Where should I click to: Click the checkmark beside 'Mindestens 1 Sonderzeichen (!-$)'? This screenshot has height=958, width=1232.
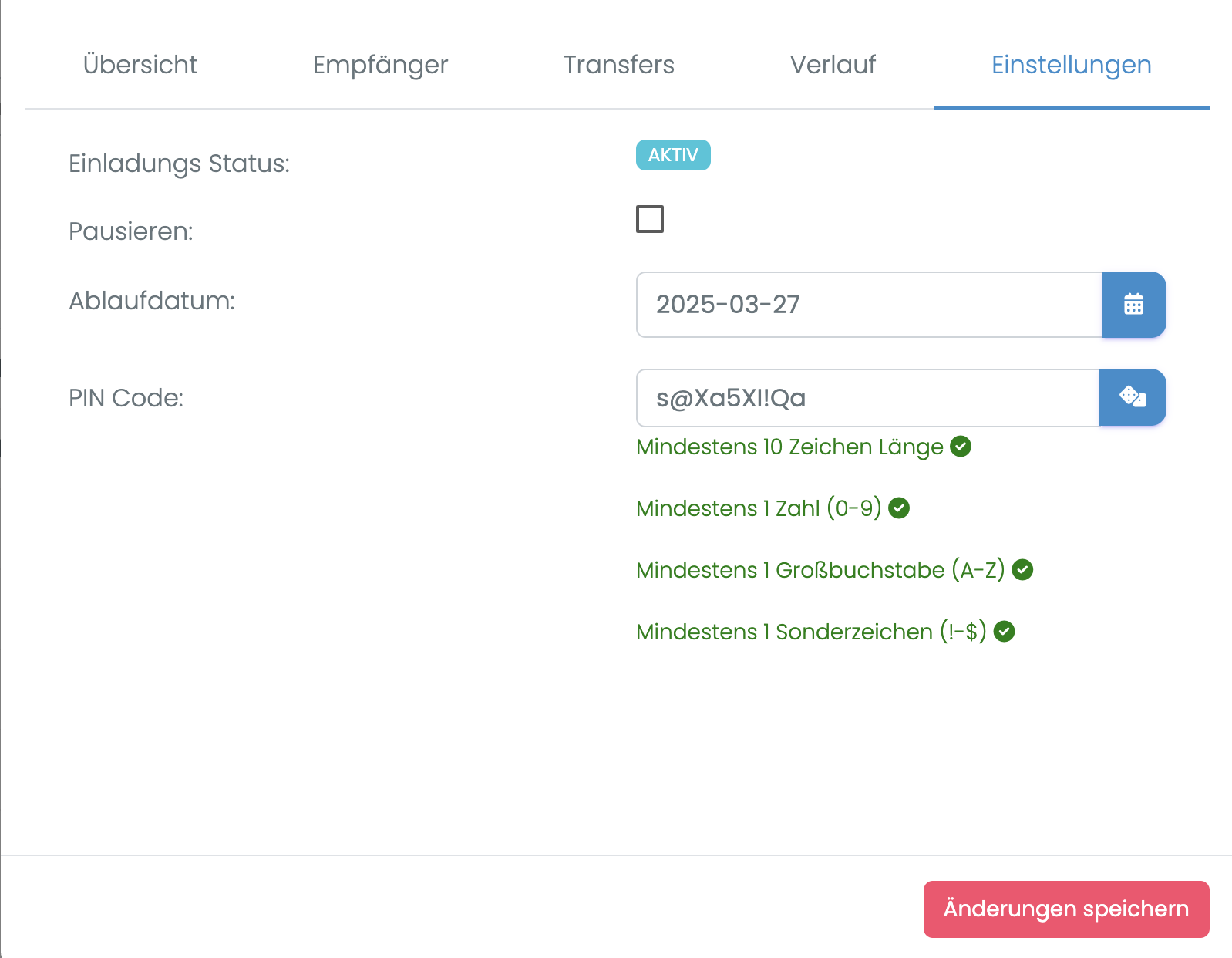1004,631
